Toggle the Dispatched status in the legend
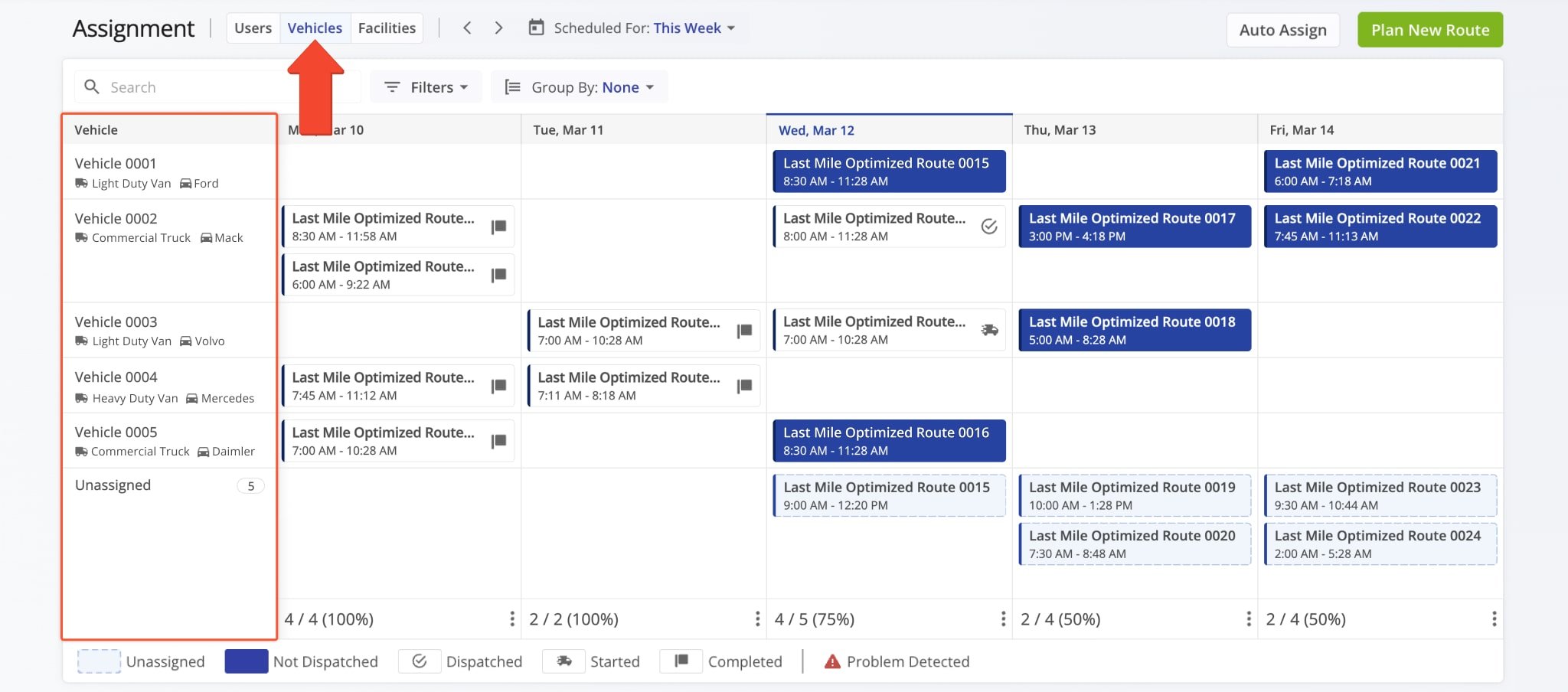The height and width of the screenshot is (692, 1568). 419,661
